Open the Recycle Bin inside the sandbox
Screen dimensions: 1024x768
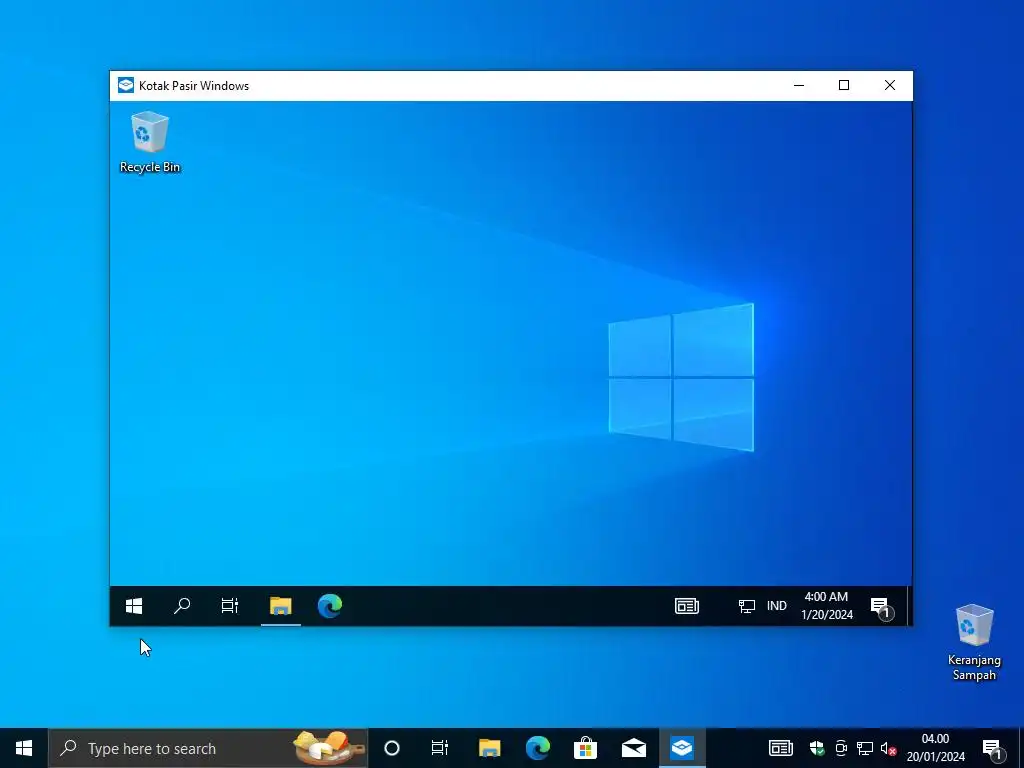(150, 142)
